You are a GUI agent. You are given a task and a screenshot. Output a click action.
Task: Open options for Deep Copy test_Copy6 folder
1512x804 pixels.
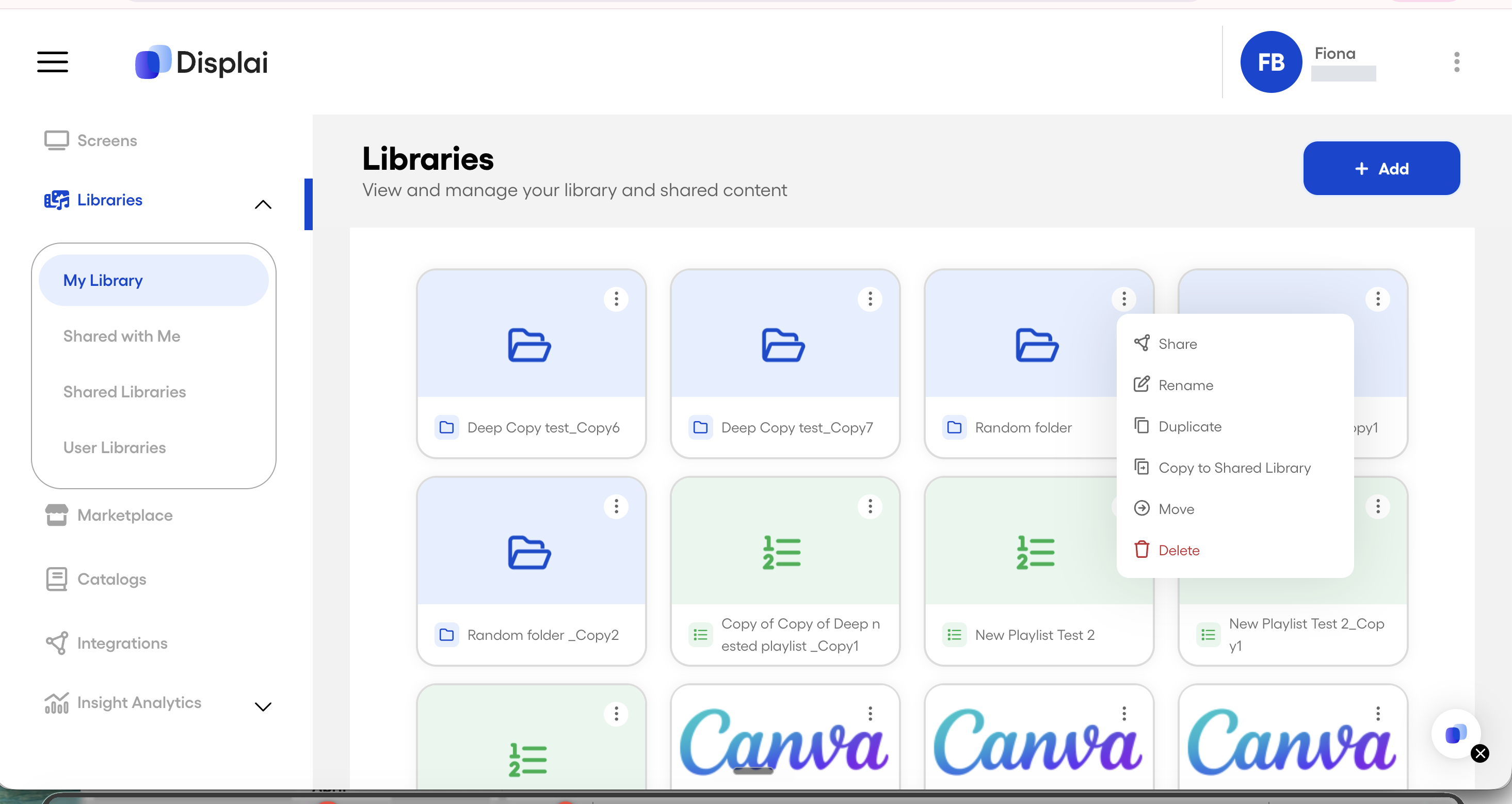[616, 299]
